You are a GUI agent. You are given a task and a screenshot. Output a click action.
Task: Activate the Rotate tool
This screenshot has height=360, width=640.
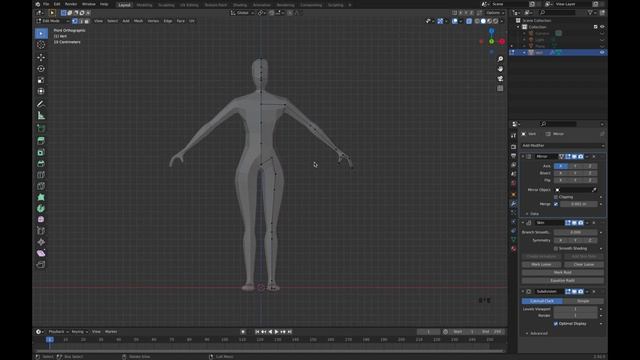click(41, 69)
